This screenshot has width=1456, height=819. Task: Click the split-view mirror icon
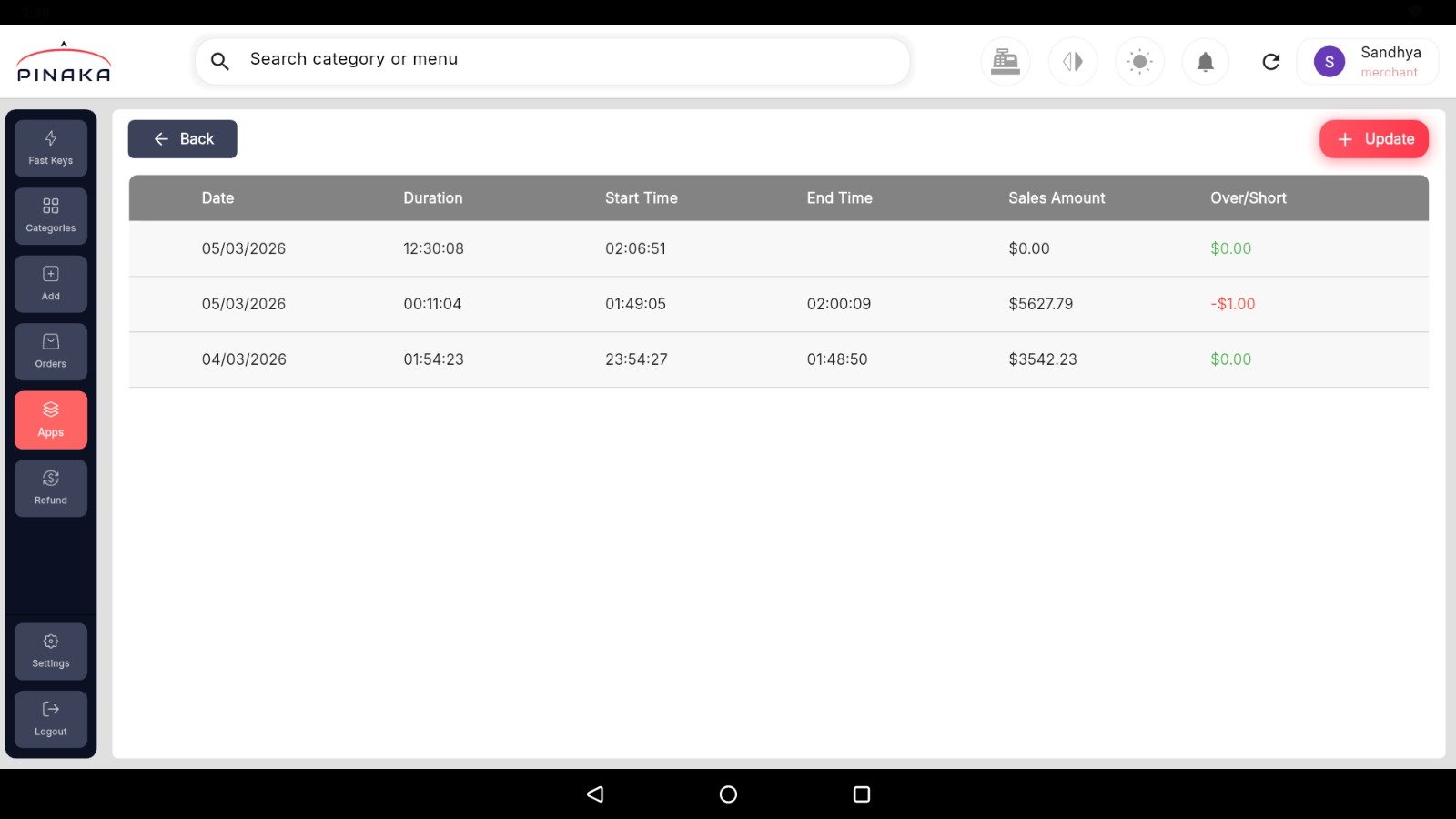pos(1073,62)
